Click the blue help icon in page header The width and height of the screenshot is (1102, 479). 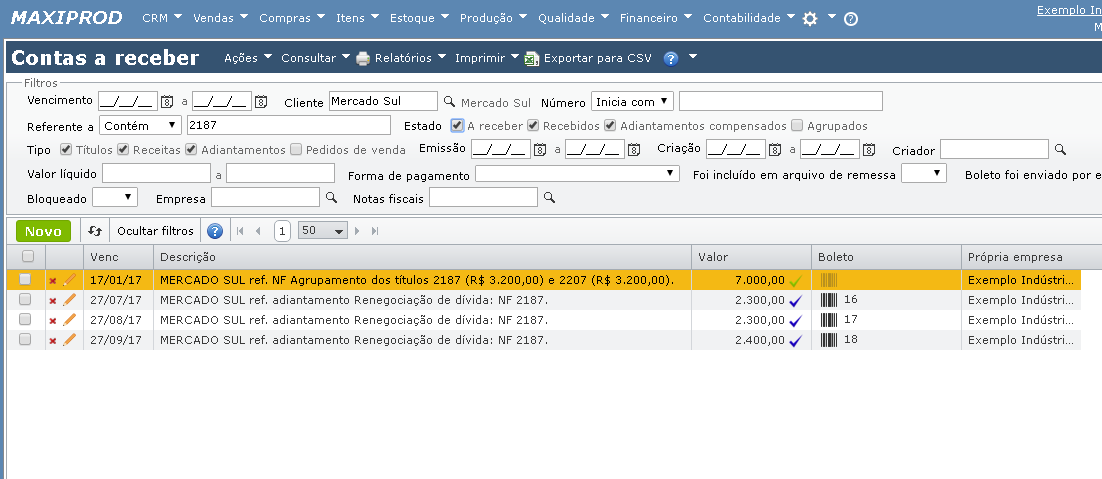pos(671,58)
